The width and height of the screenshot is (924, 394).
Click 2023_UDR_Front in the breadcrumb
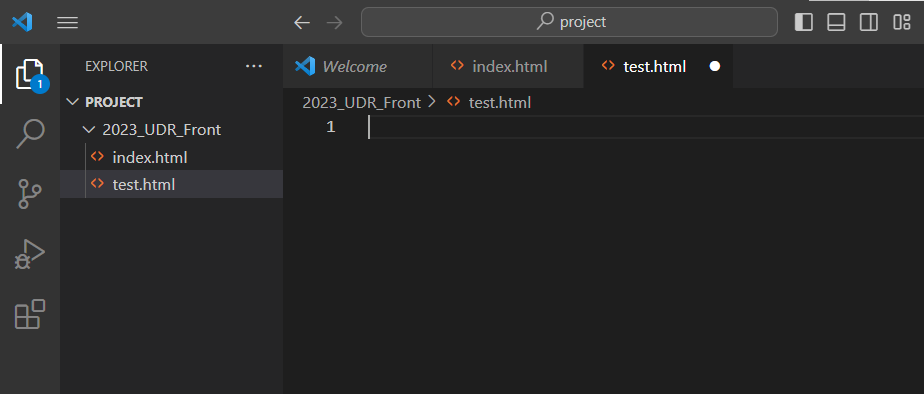[361, 102]
